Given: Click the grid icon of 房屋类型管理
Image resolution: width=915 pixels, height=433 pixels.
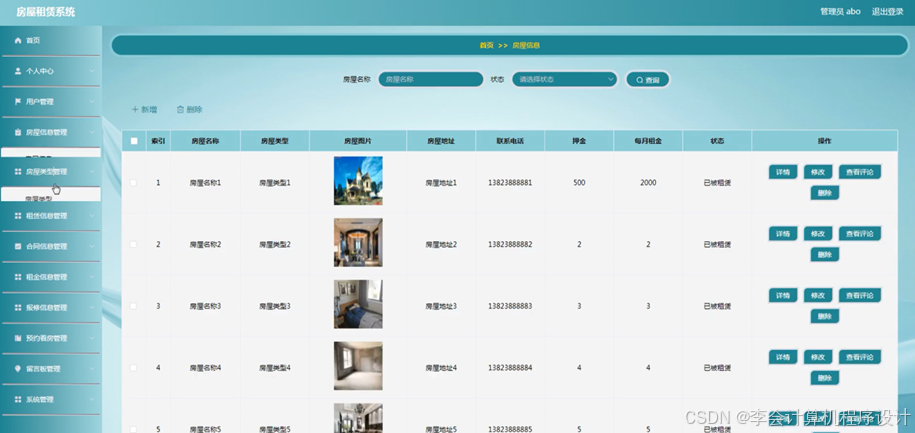Looking at the screenshot, I should 18,172.
